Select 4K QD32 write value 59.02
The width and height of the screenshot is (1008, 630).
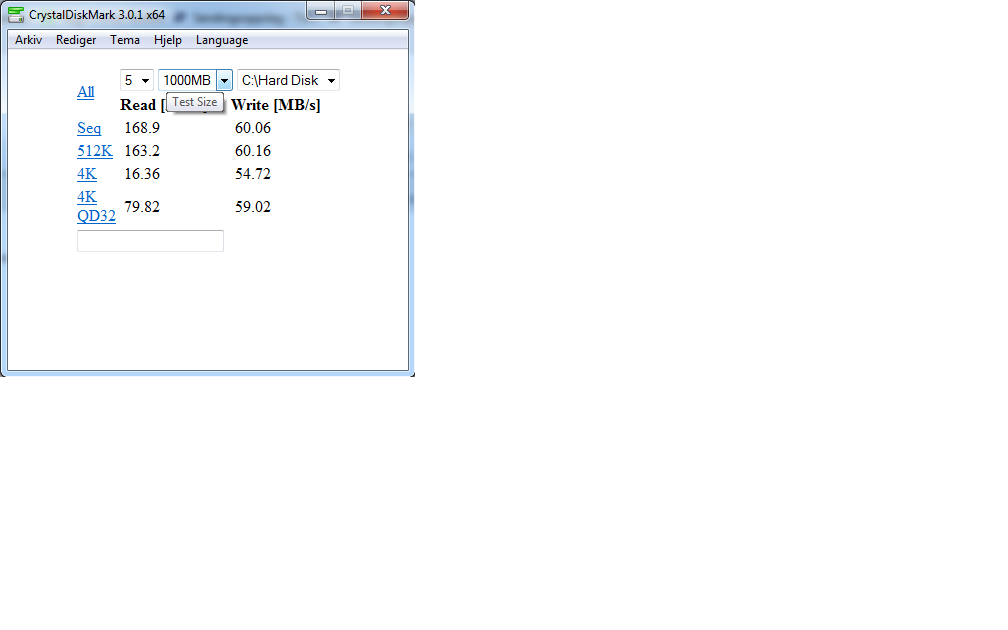coord(253,207)
